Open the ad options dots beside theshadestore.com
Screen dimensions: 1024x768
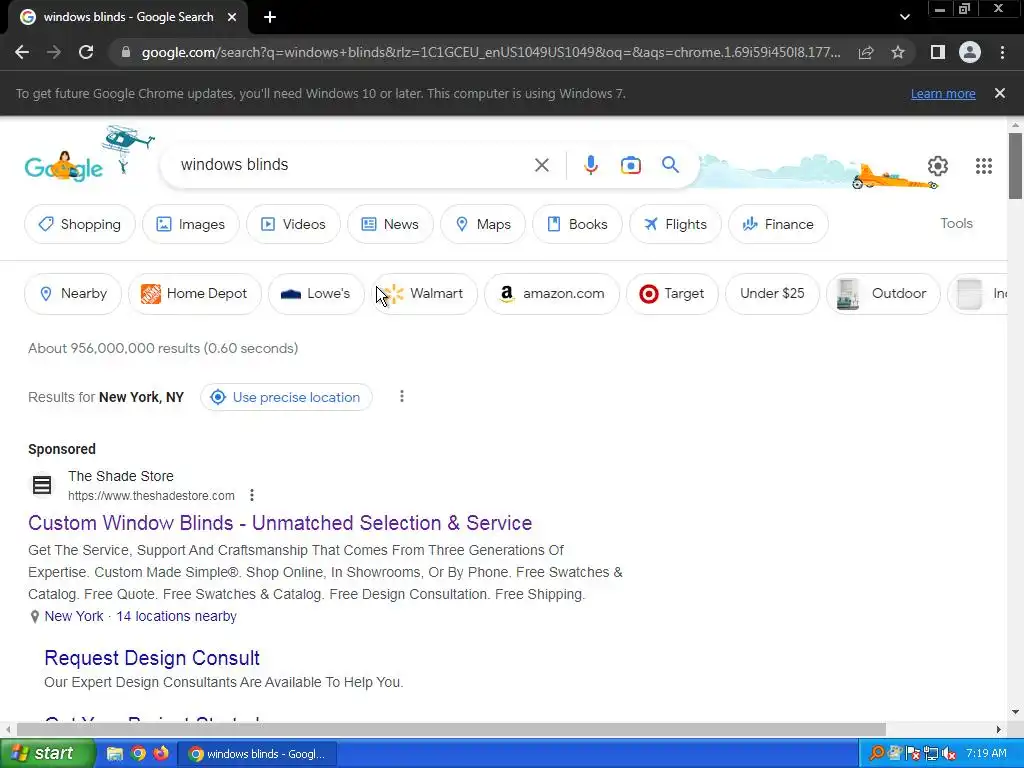(251, 495)
